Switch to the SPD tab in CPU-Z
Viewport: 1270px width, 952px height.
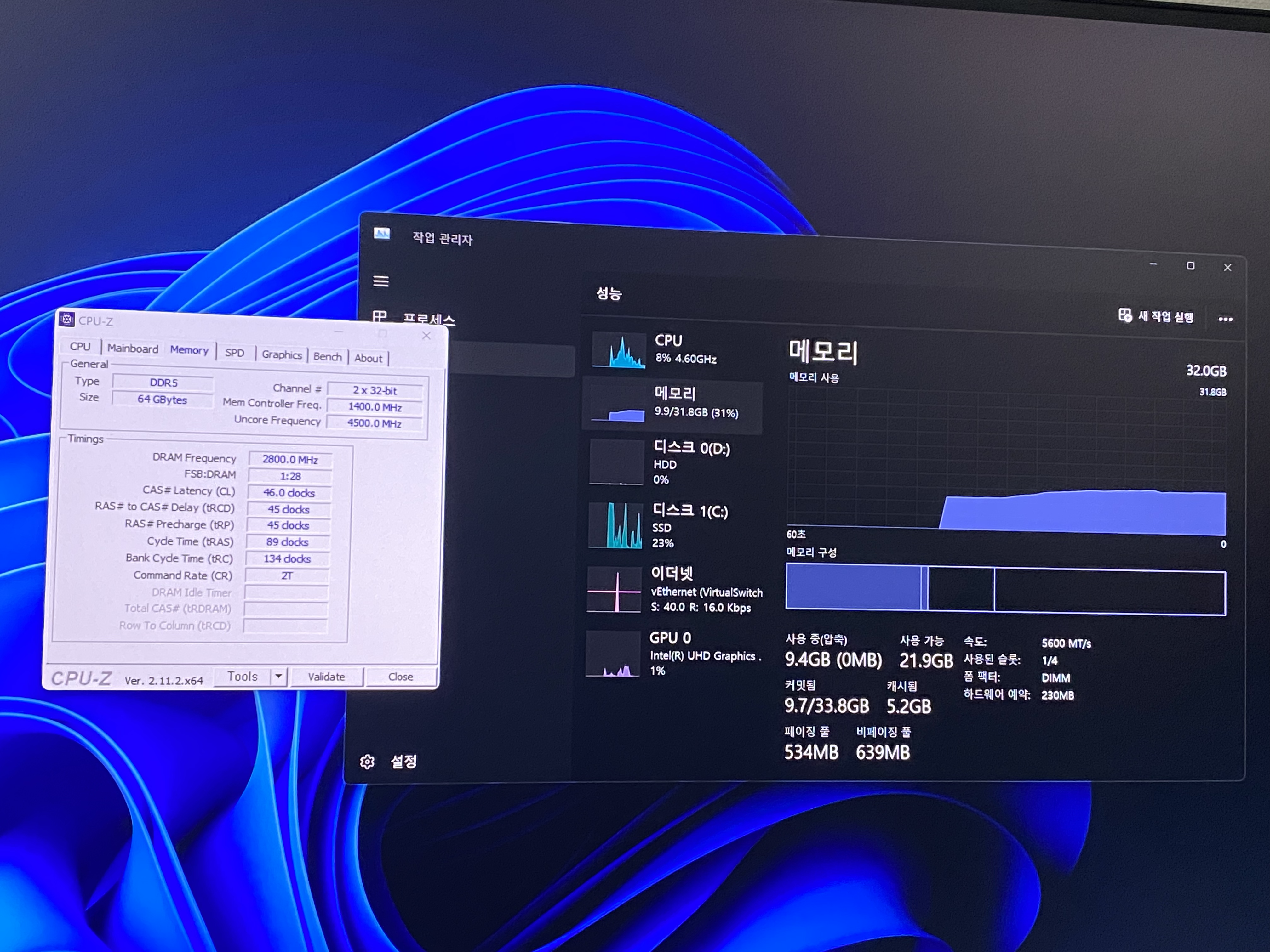pyautogui.click(x=234, y=353)
